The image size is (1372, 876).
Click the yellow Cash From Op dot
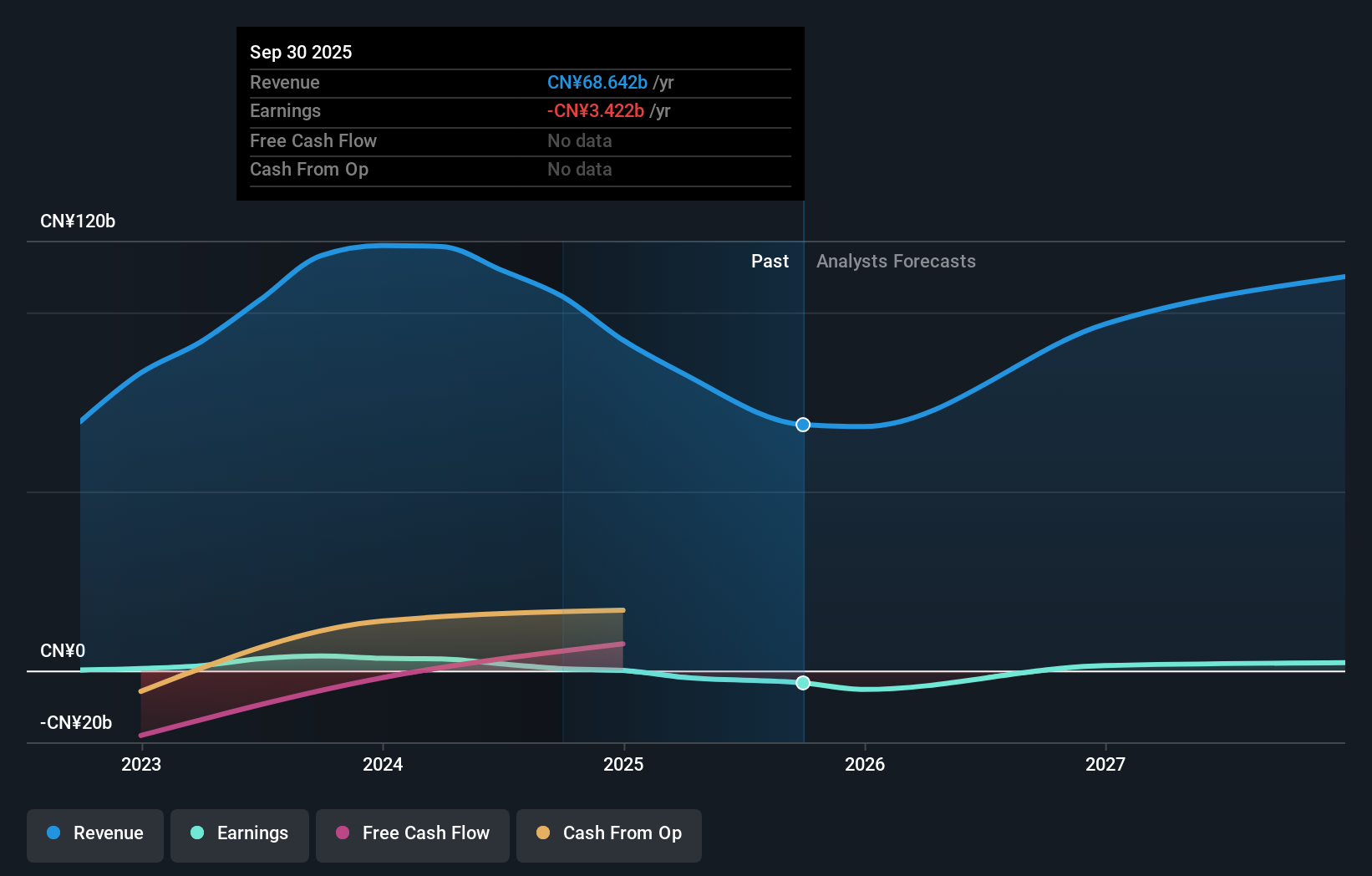pyautogui.click(x=542, y=833)
